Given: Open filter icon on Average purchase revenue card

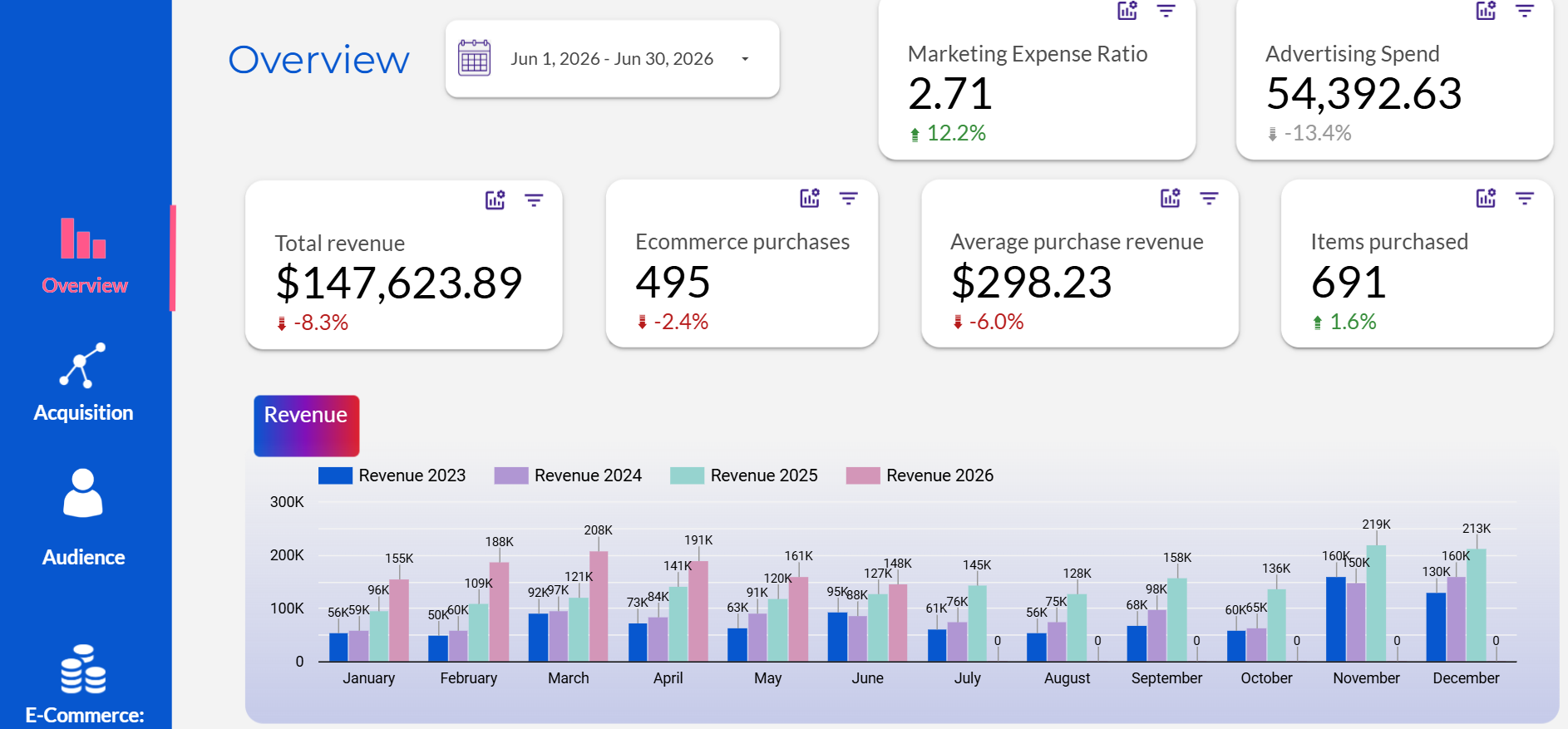Looking at the screenshot, I should 1210,198.
